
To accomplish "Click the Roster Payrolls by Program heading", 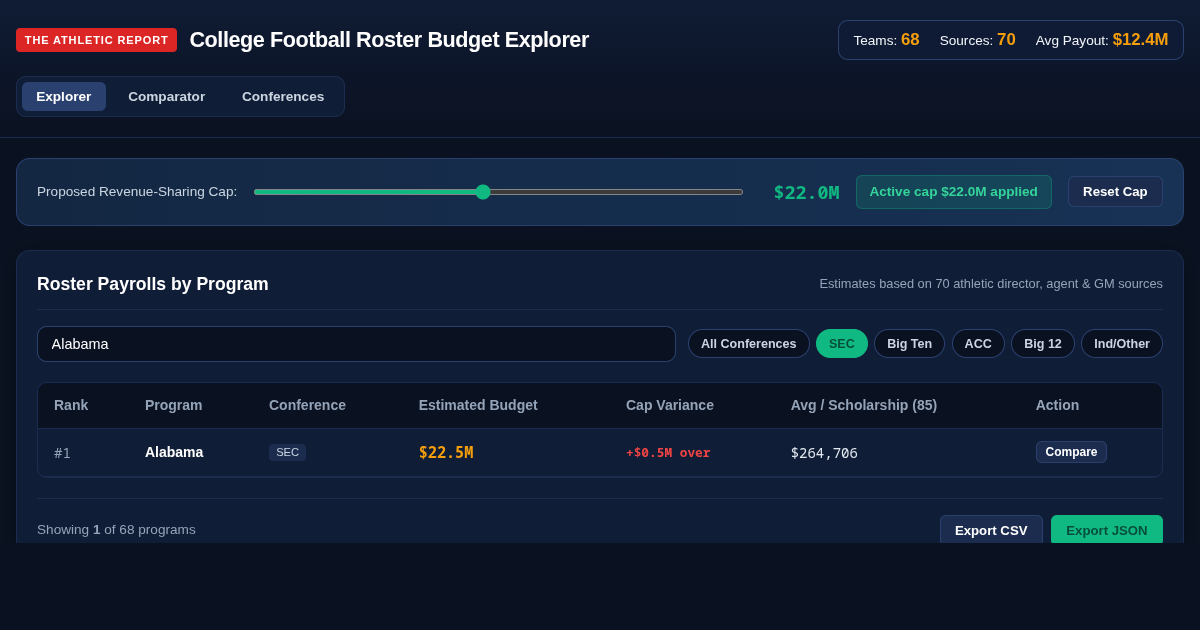I will 153,284.
